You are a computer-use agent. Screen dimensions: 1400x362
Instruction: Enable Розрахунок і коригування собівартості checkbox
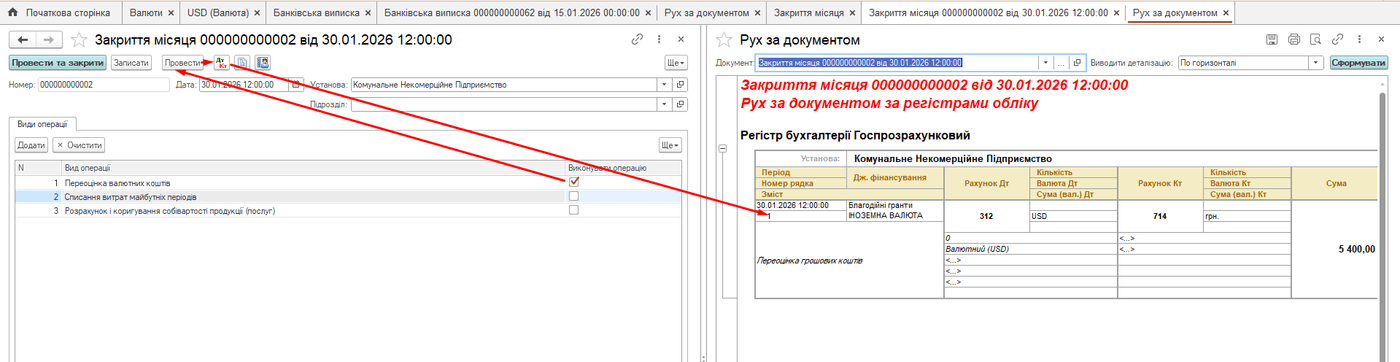point(573,211)
